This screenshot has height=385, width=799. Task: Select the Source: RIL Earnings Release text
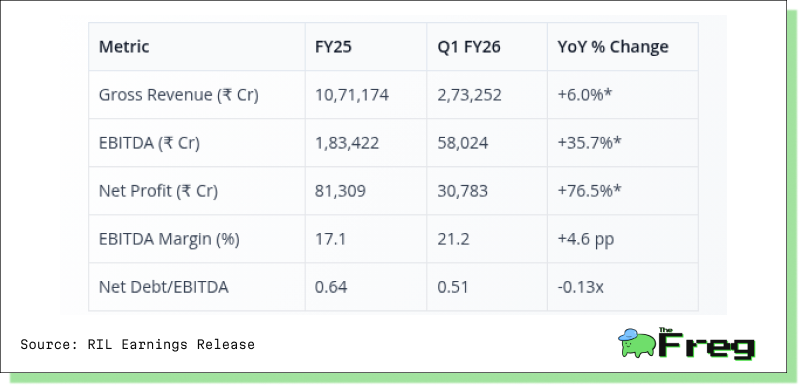pyautogui.click(x=137, y=344)
